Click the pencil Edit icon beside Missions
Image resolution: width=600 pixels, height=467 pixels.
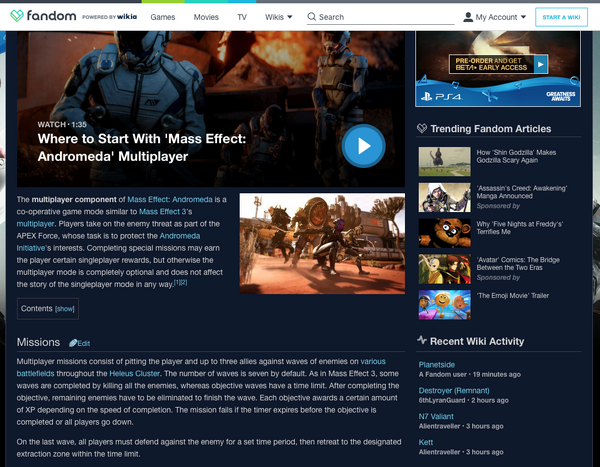(74, 343)
